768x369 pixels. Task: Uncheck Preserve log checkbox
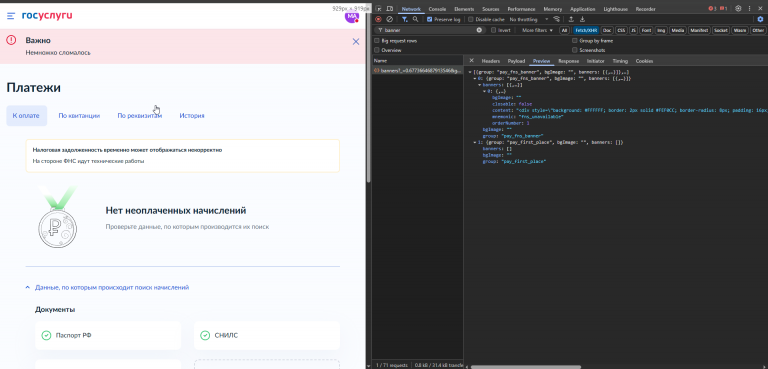(430, 19)
